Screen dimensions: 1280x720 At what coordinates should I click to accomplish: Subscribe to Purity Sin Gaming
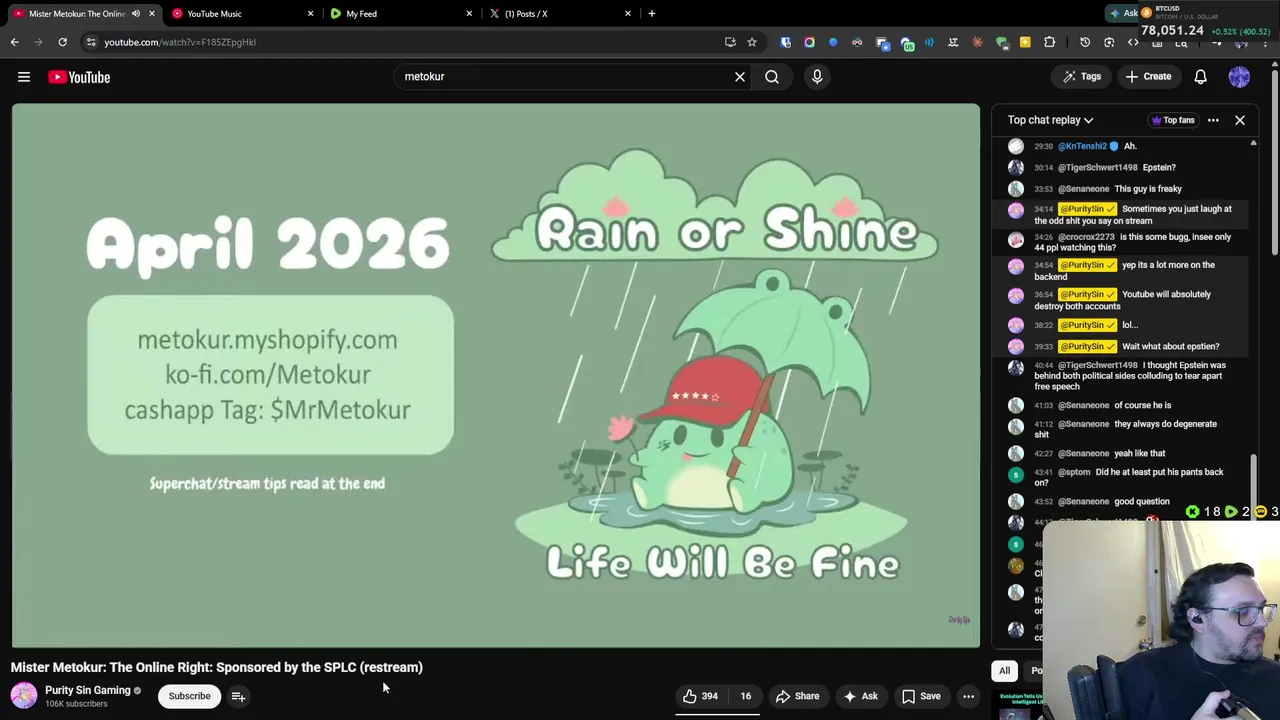click(x=189, y=696)
